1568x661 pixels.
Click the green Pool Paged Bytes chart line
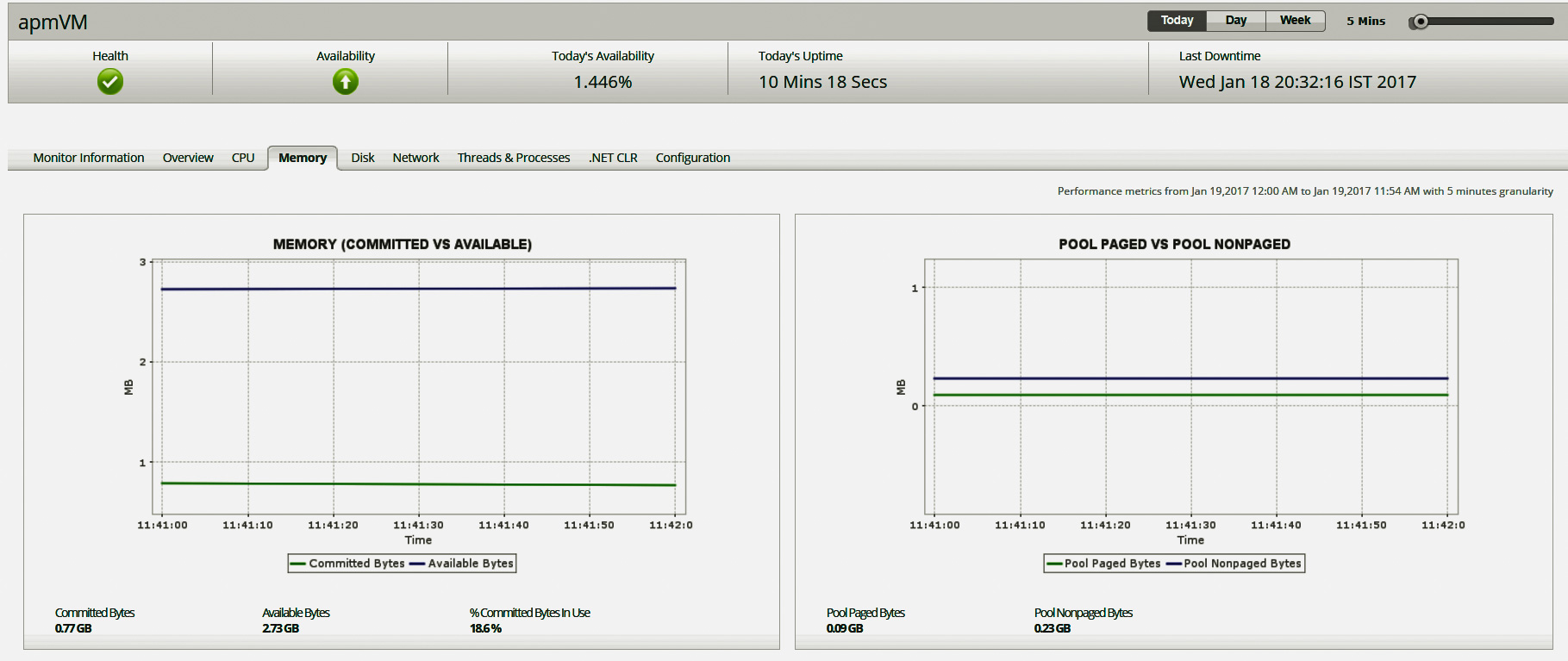pyautogui.click(x=1190, y=395)
